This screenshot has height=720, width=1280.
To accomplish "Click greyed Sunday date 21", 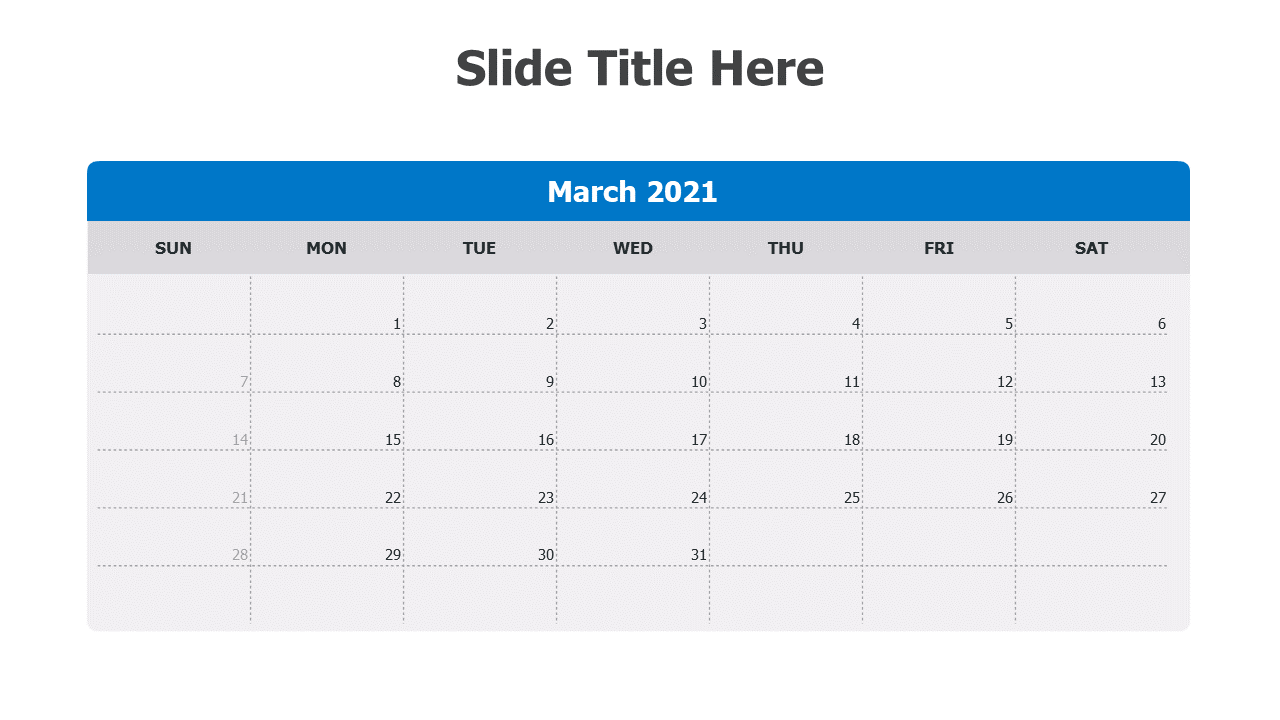I will pos(240,498).
